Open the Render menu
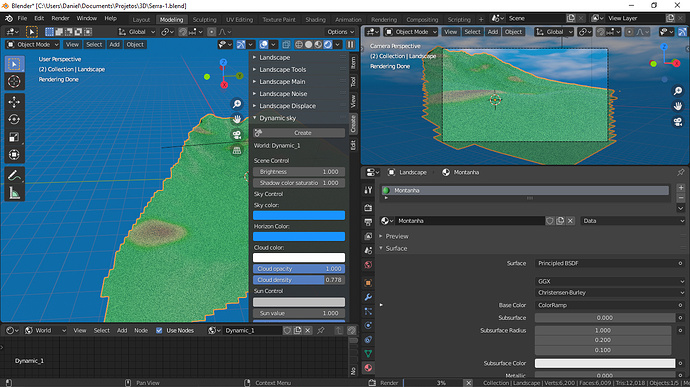Screen dimensions: 690x387 (x=60, y=18)
